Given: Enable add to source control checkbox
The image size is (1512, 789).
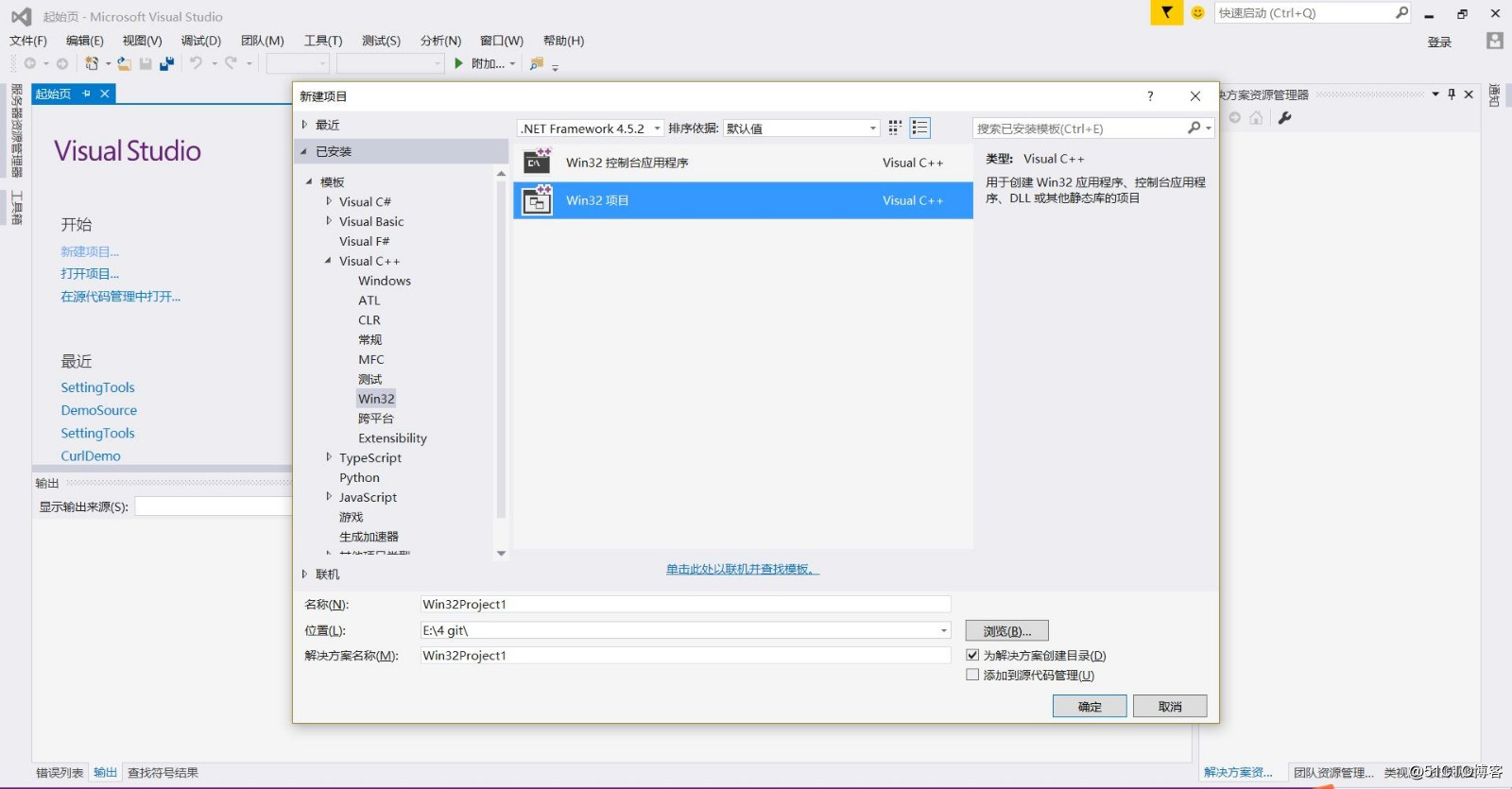Looking at the screenshot, I should pyautogui.click(x=972, y=675).
